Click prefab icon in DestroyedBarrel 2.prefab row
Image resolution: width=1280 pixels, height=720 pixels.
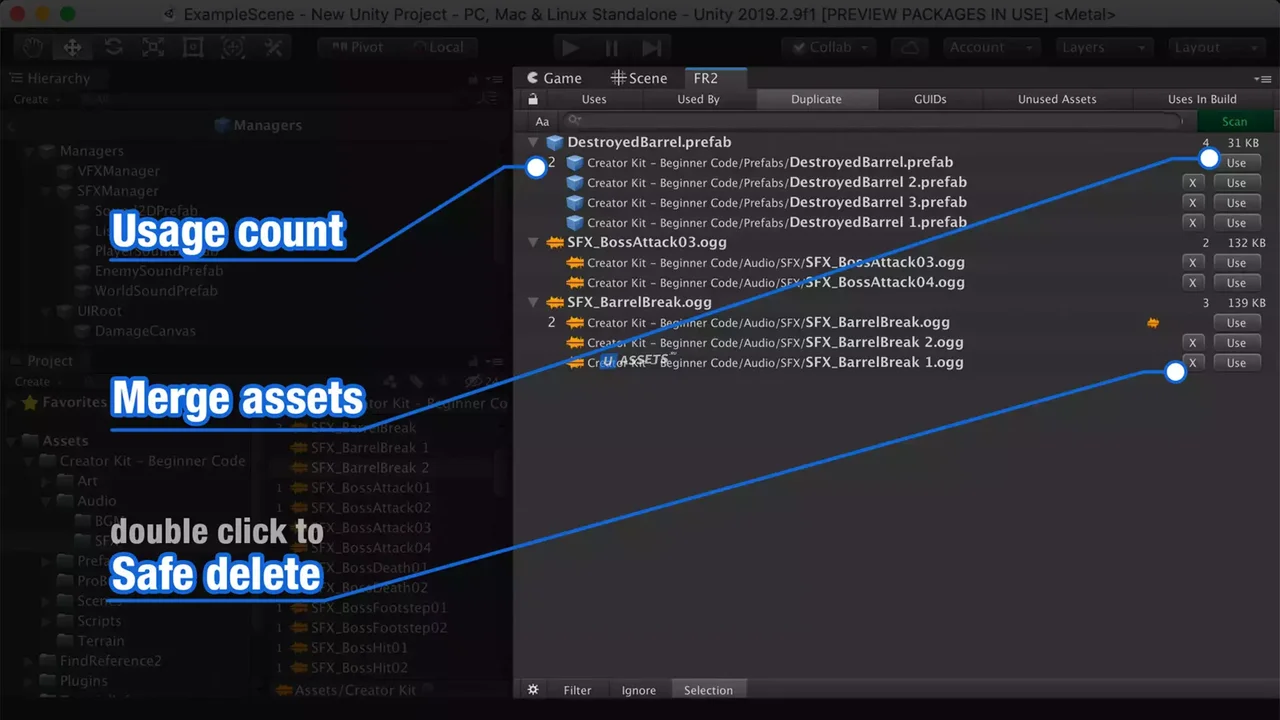point(575,183)
